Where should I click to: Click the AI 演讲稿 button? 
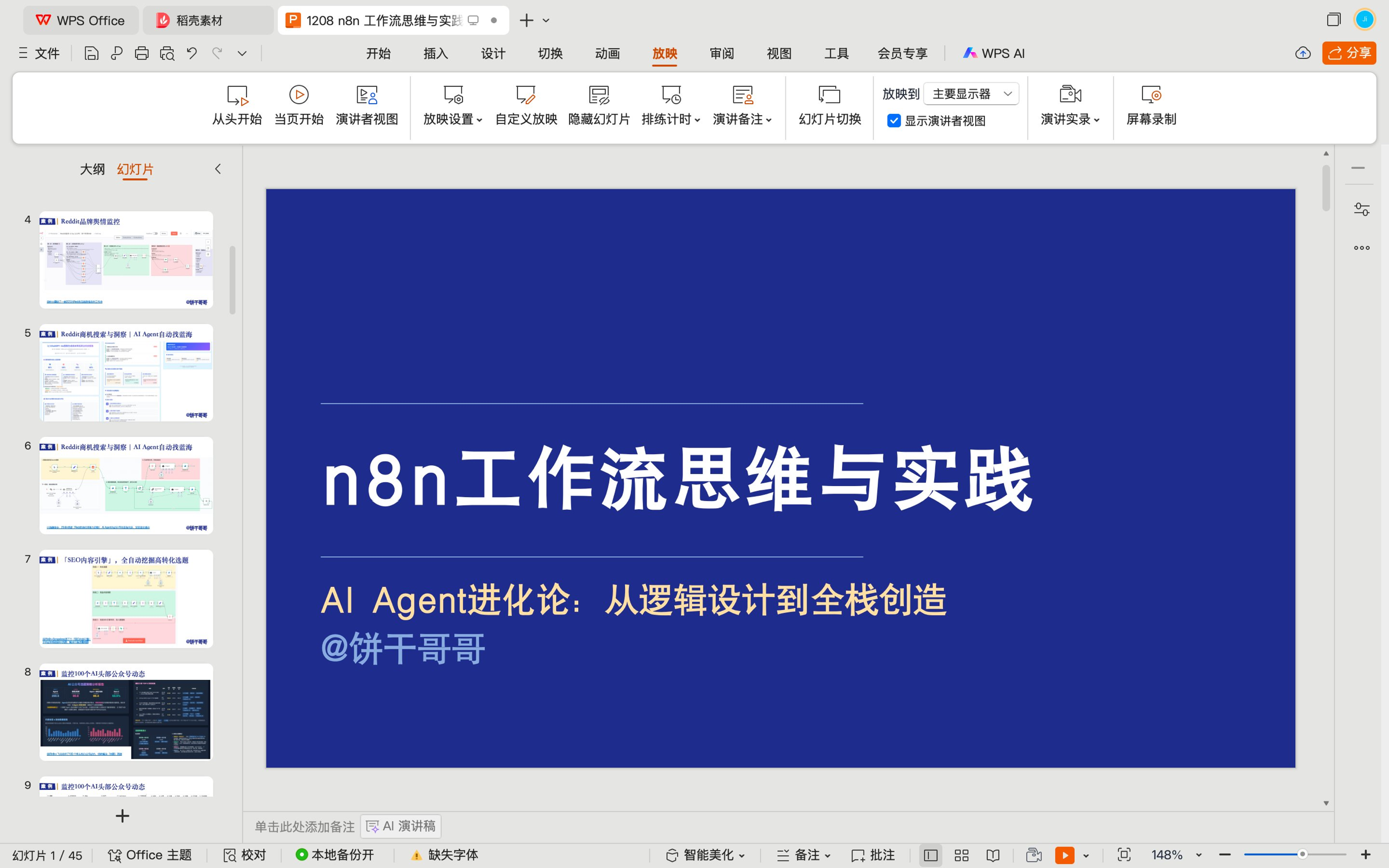(x=401, y=826)
